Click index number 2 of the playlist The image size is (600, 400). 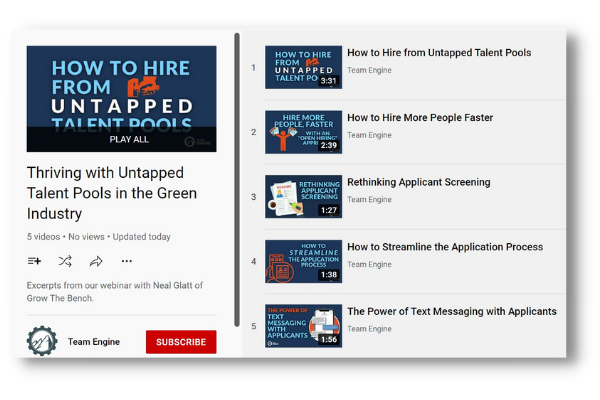253,132
